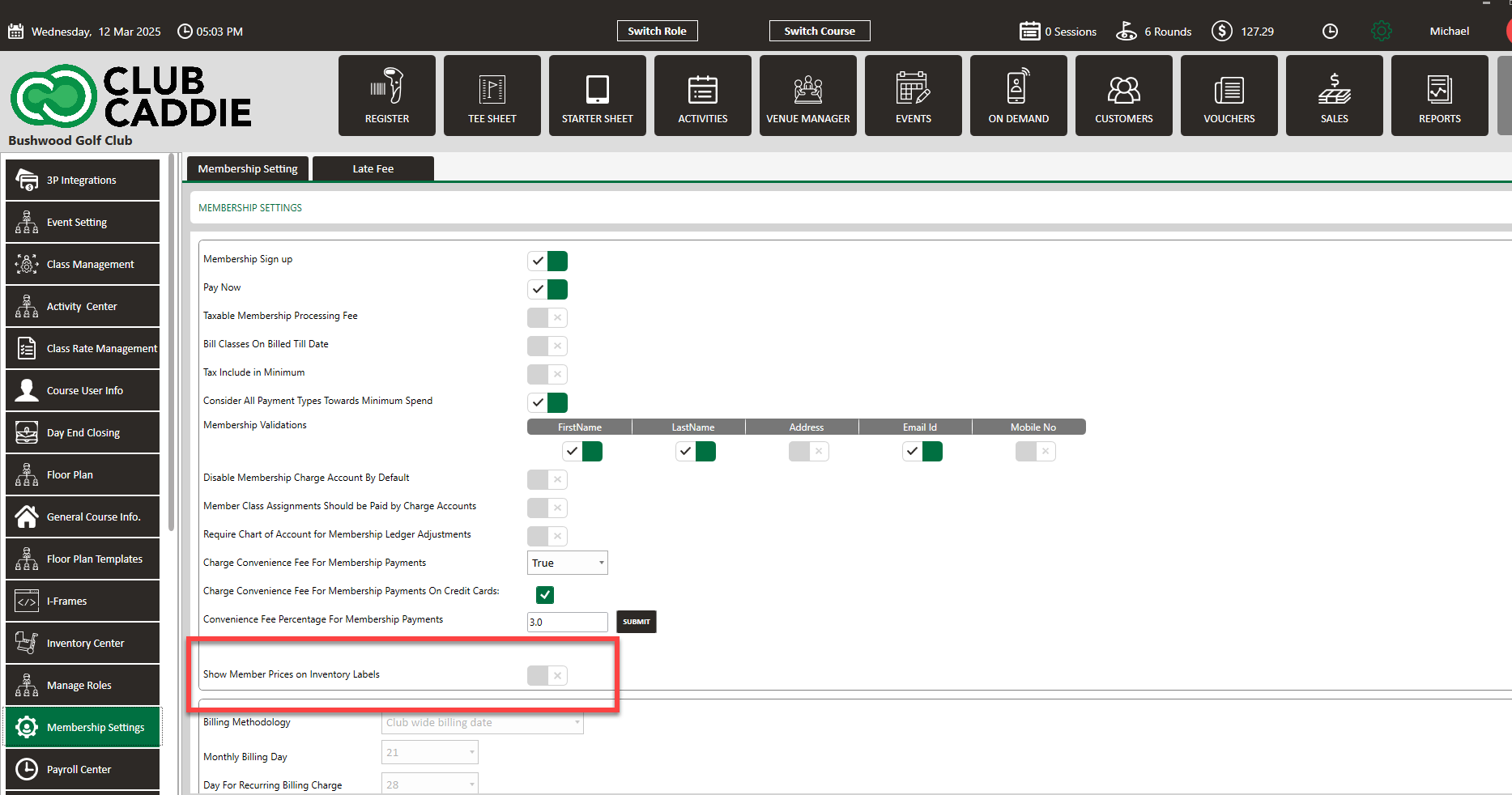
Task: Open the Customers module
Action: click(1124, 96)
